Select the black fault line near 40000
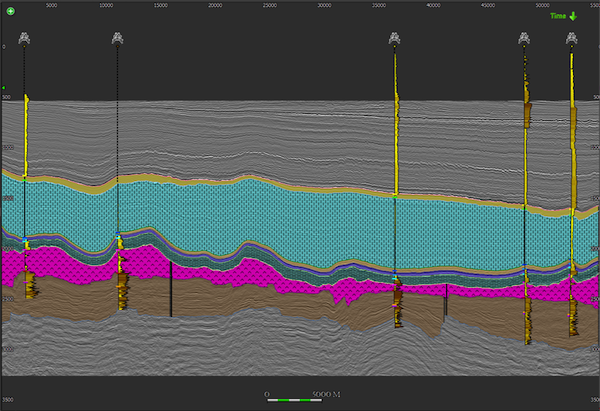This screenshot has height=411, width=600. tap(446, 302)
